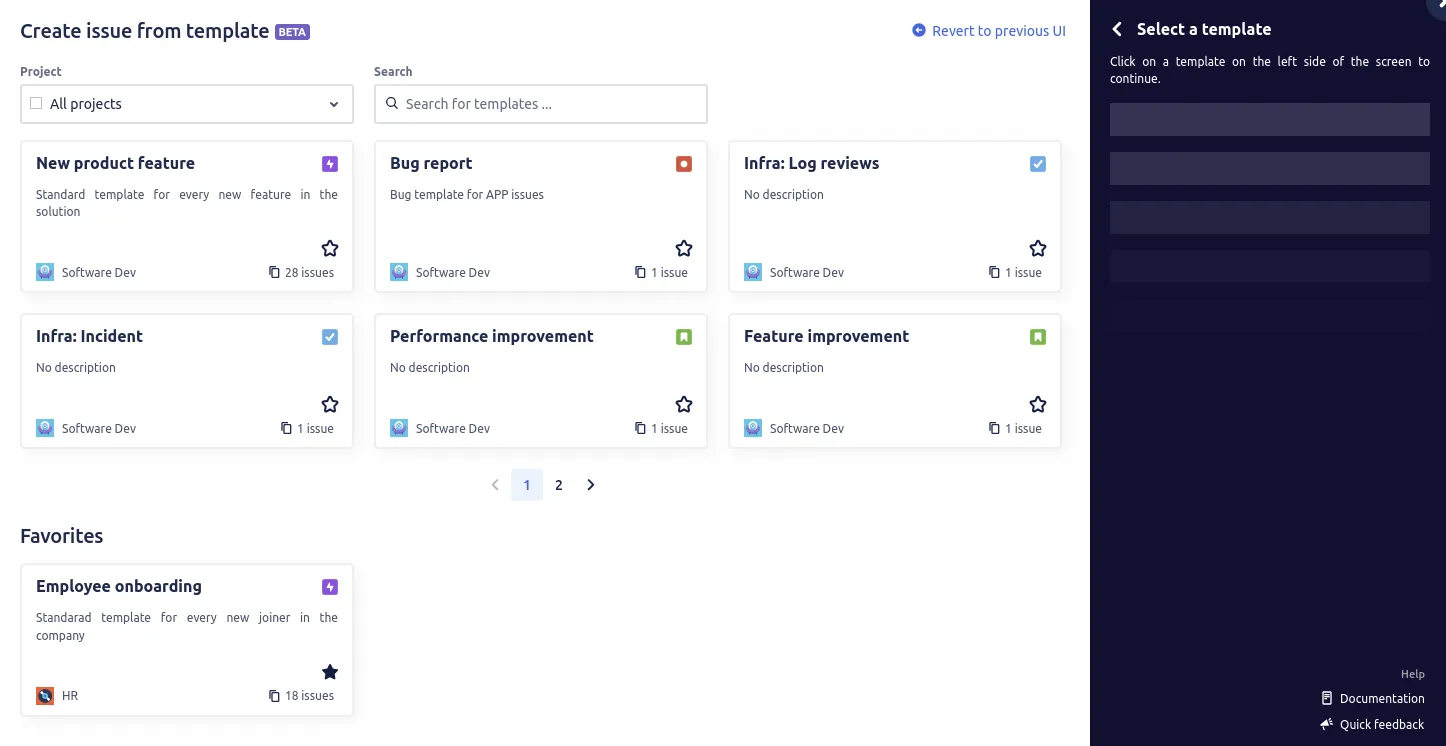Image resolution: width=1446 pixels, height=746 pixels.
Task: Click the Revert to previous UI arrow icon
Action: [x=919, y=30]
